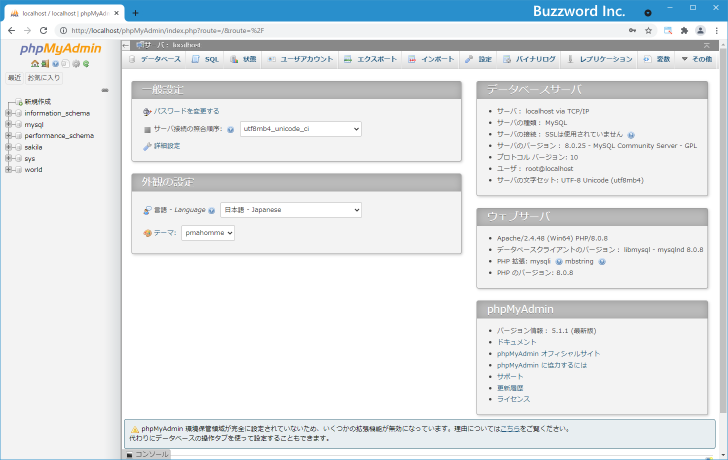Image resolution: width=728 pixels, height=460 pixels.
Task: Click the サポート link
Action: point(510,376)
